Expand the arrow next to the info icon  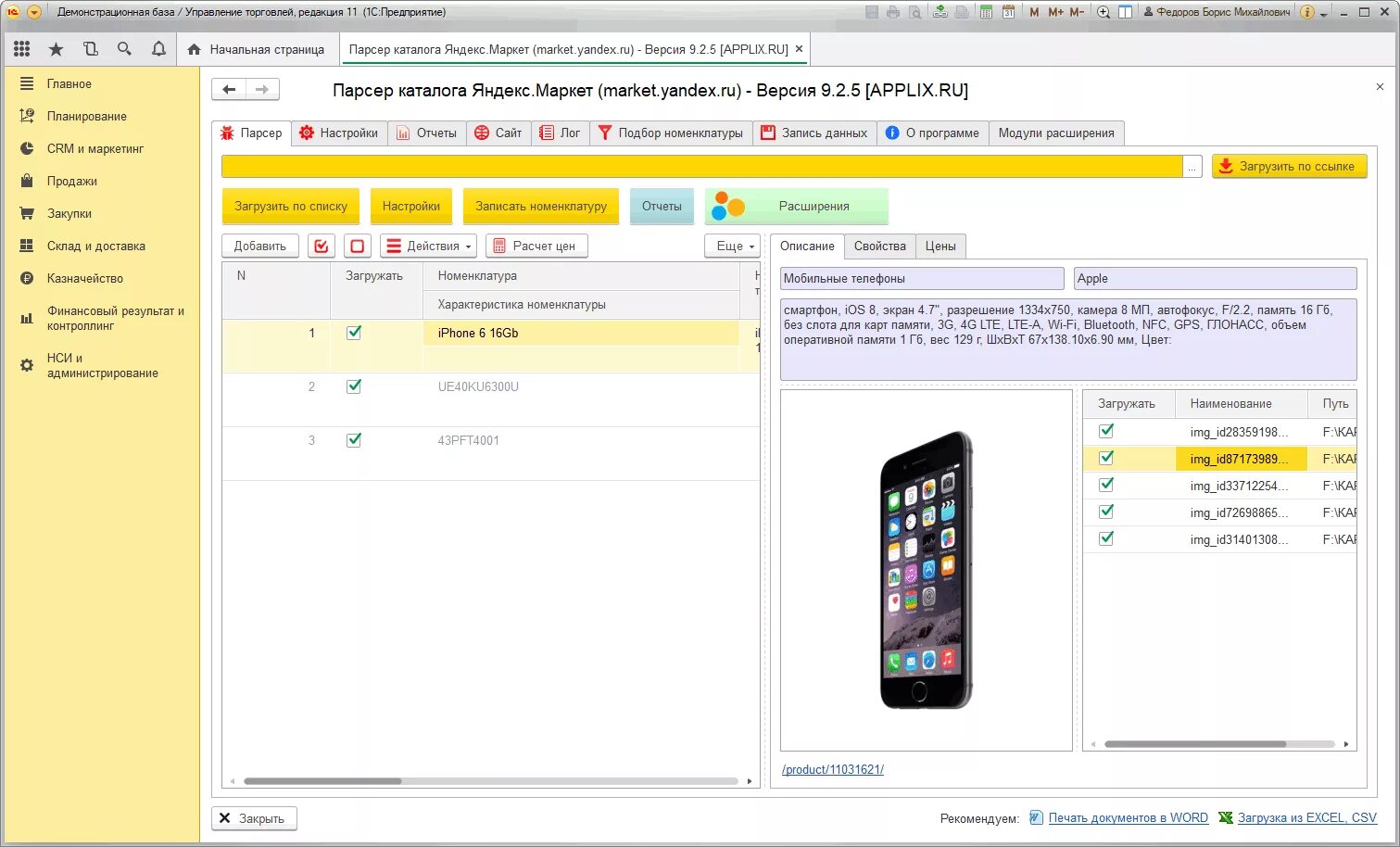pyautogui.click(x=1323, y=15)
